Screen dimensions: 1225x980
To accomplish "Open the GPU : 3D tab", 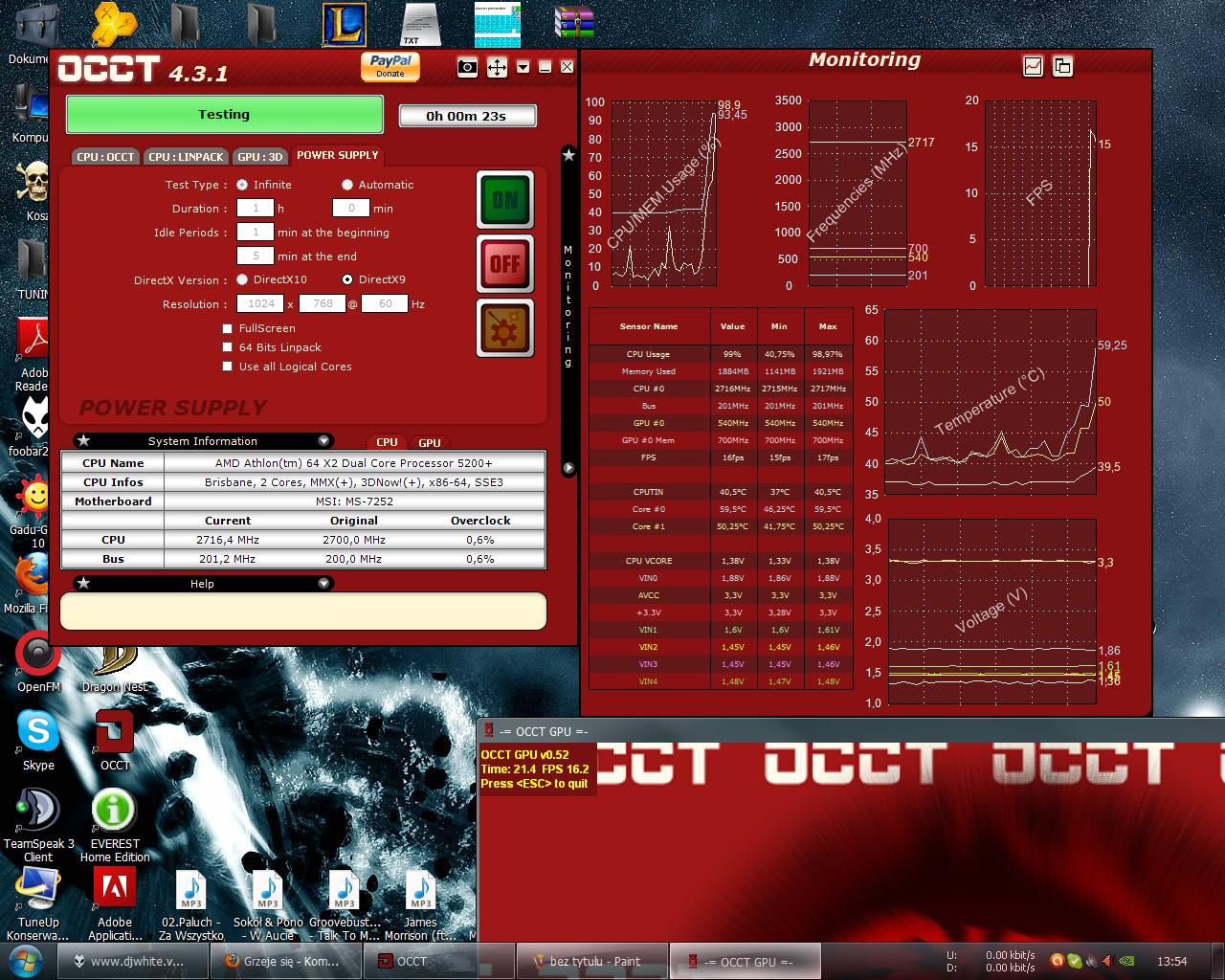I will click(x=259, y=157).
